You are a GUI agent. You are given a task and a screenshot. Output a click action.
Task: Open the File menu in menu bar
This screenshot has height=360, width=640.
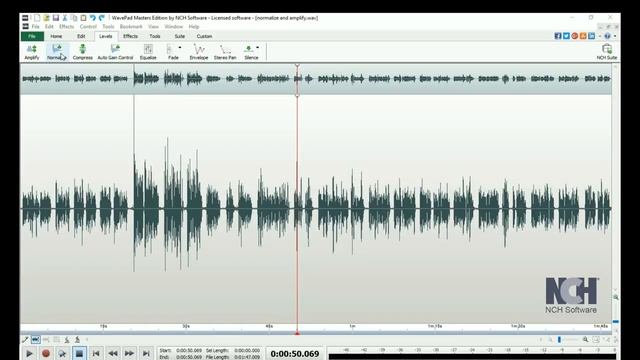tap(36, 27)
